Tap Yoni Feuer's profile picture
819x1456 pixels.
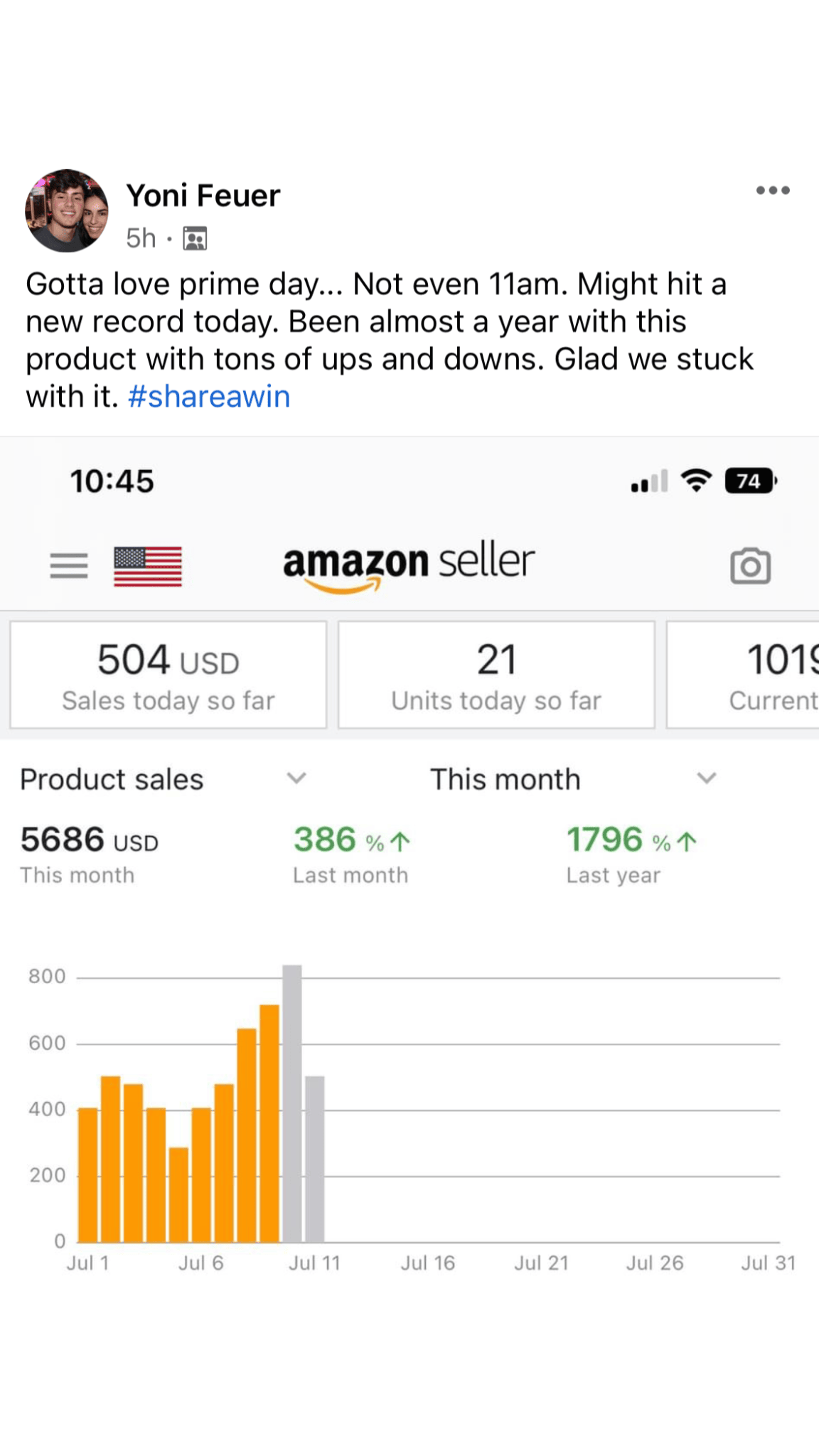pos(67,210)
